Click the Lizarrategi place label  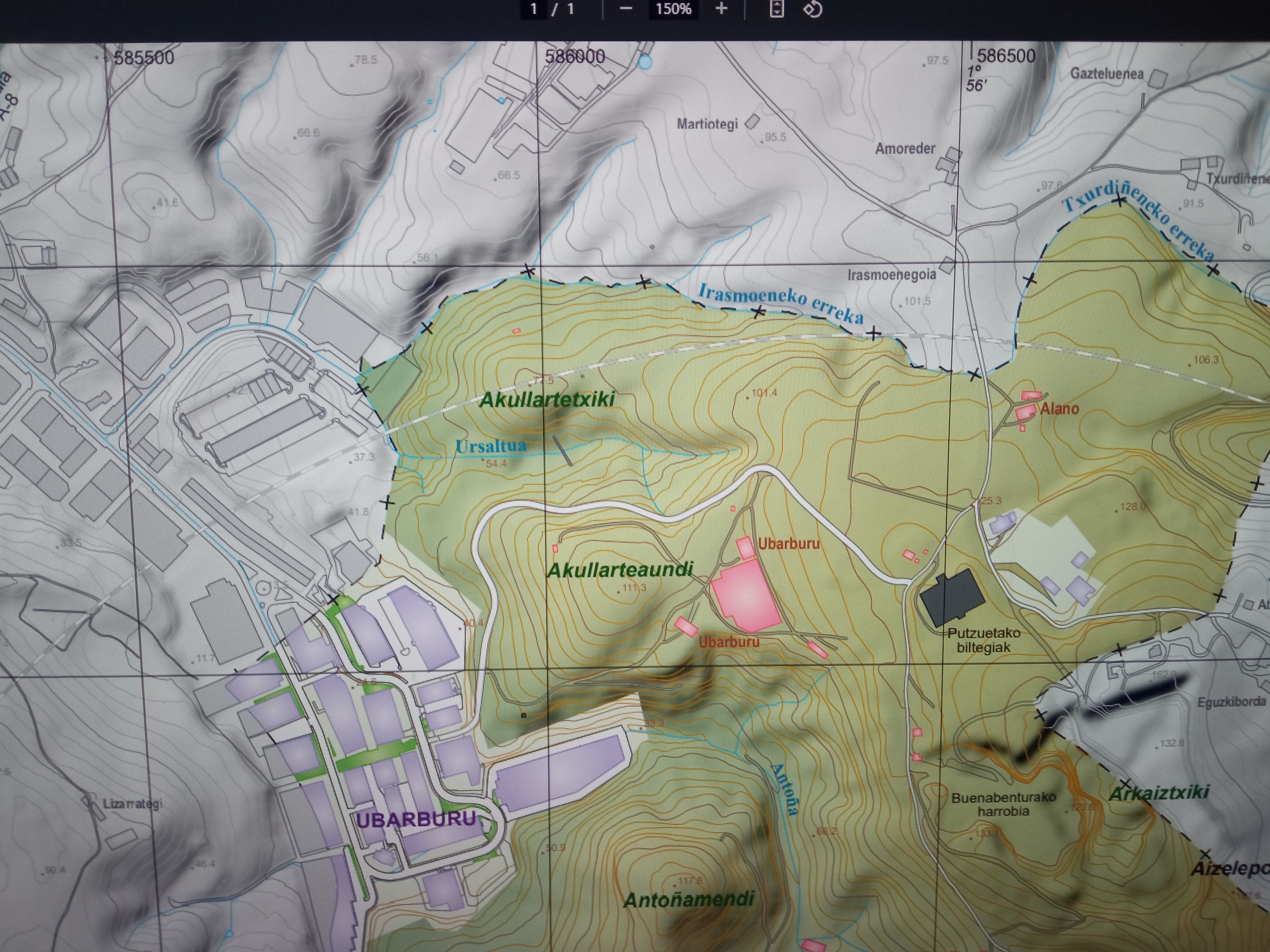pyautogui.click(x=132, y=804)
